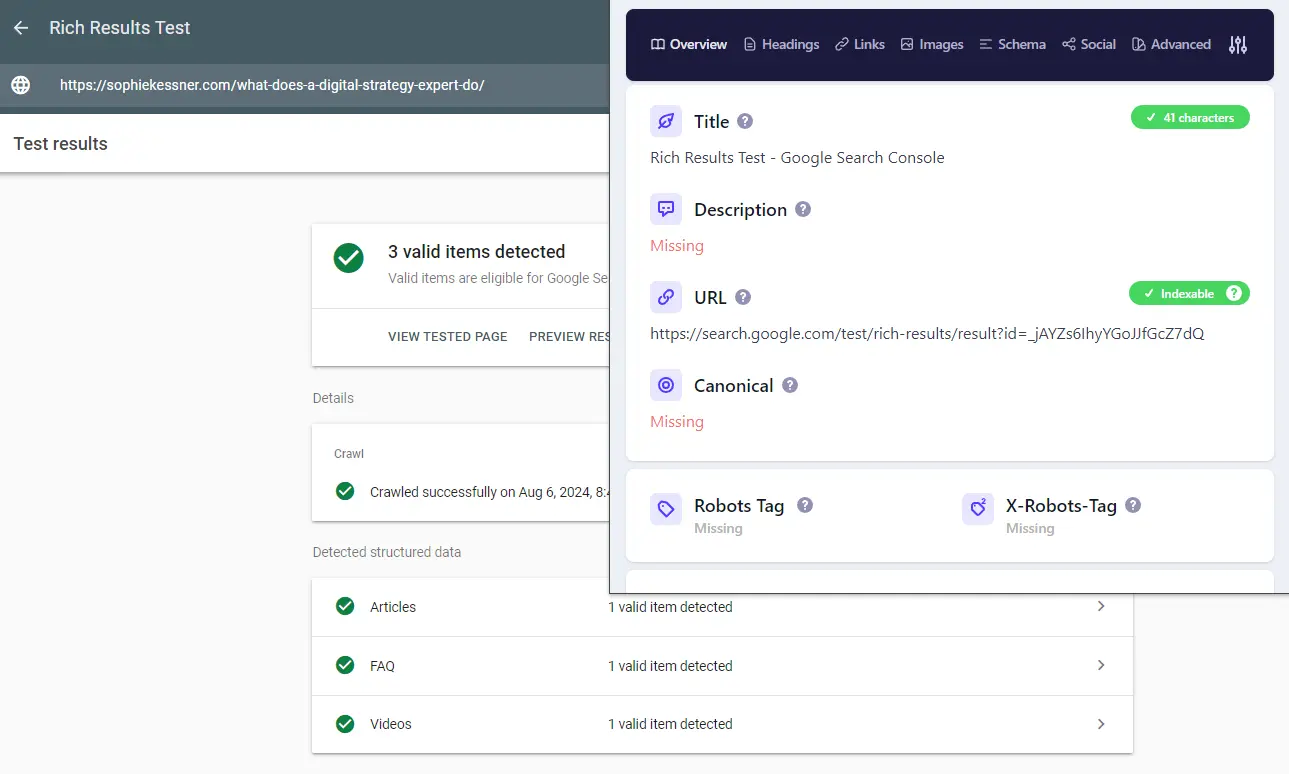Switch to the Overview tab
Image resolution: width=1289 pixels, height=774 pixels.
pyautogui.click(x=689, y=44)
